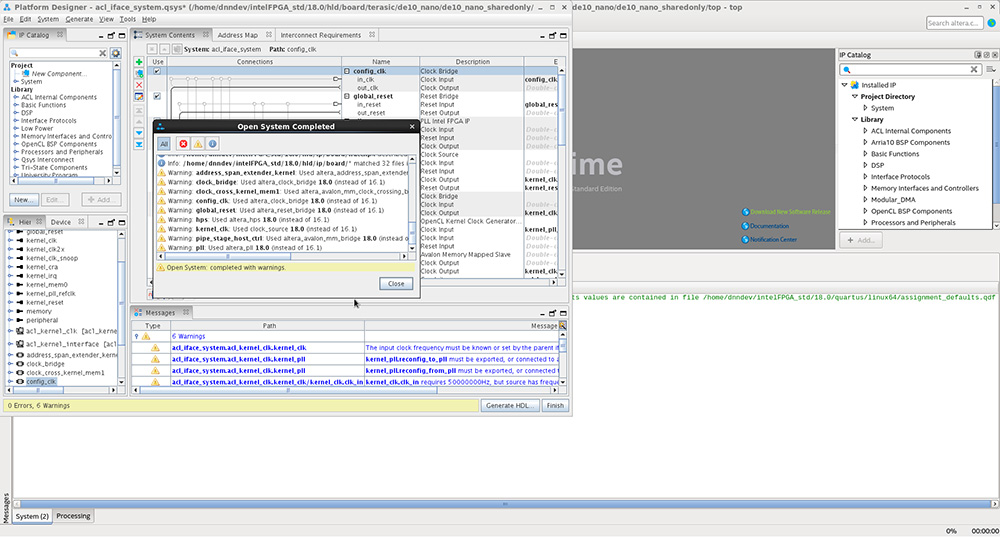The height and width of the screenshot is (537, 1000).
Task: Collapse global_reset in System Contents Name column
Action: pos(348,96)
